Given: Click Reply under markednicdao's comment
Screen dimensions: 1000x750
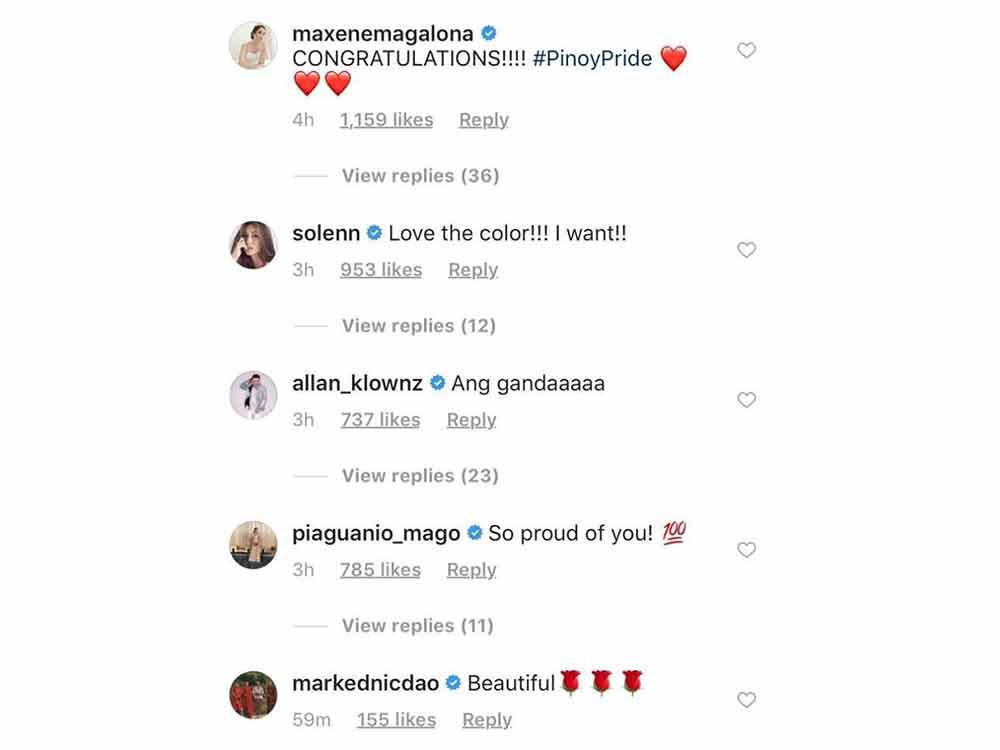Looking at the screenshot, I should [487, 719].
